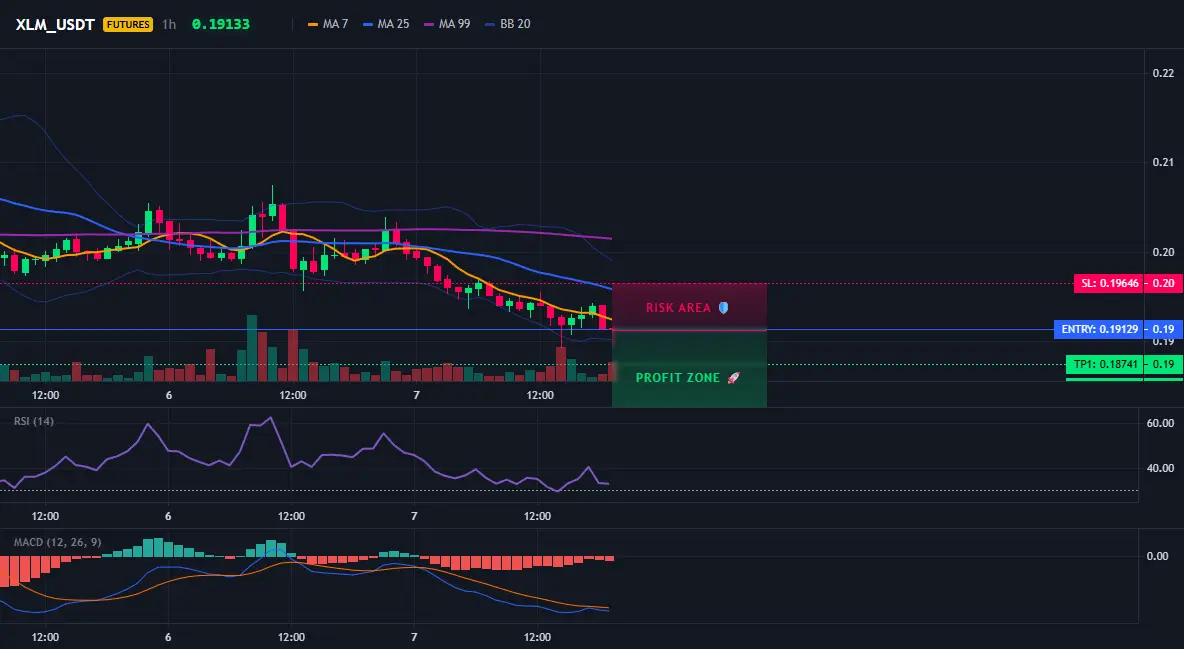Click the 0.21 price axis label

pos(1163,162)
